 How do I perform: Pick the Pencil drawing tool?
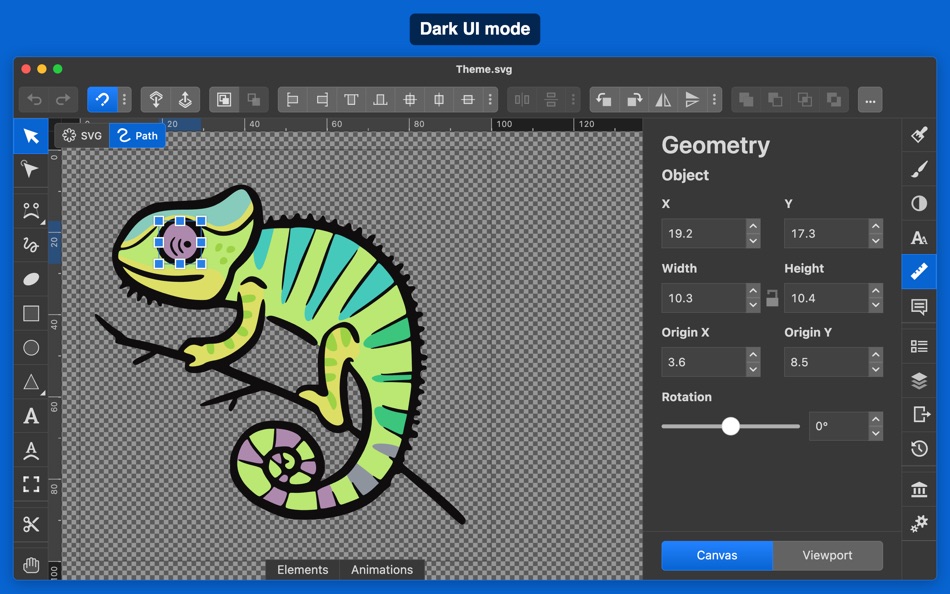30,243
